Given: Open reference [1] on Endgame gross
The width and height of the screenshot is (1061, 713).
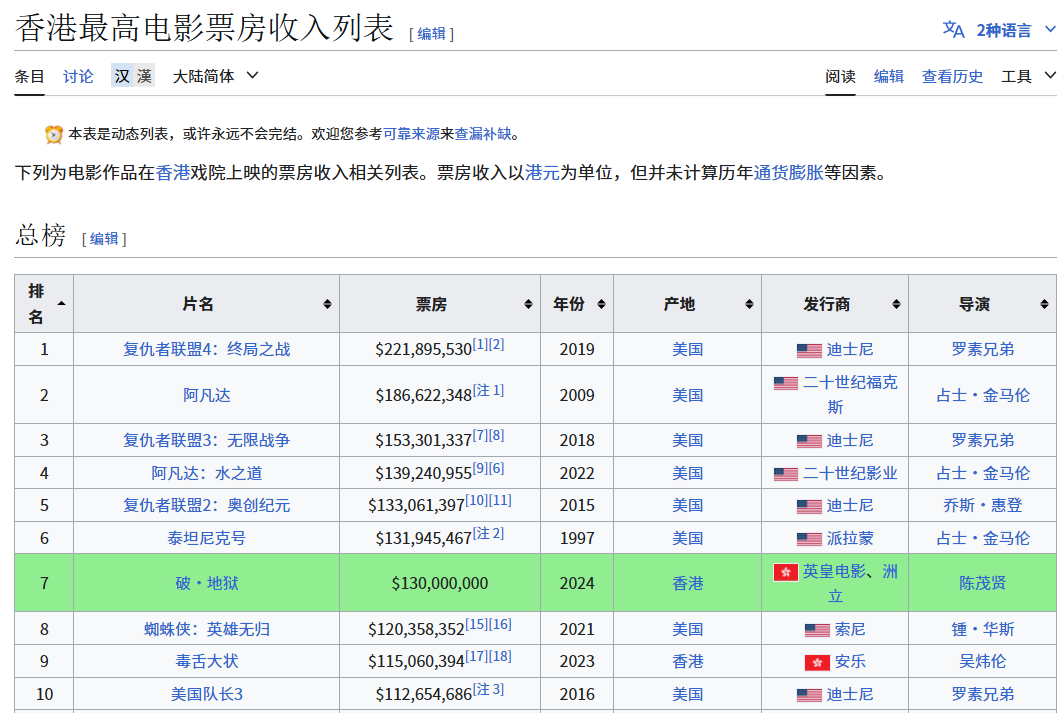Looking at the screenshot, I should pos(480,344).
